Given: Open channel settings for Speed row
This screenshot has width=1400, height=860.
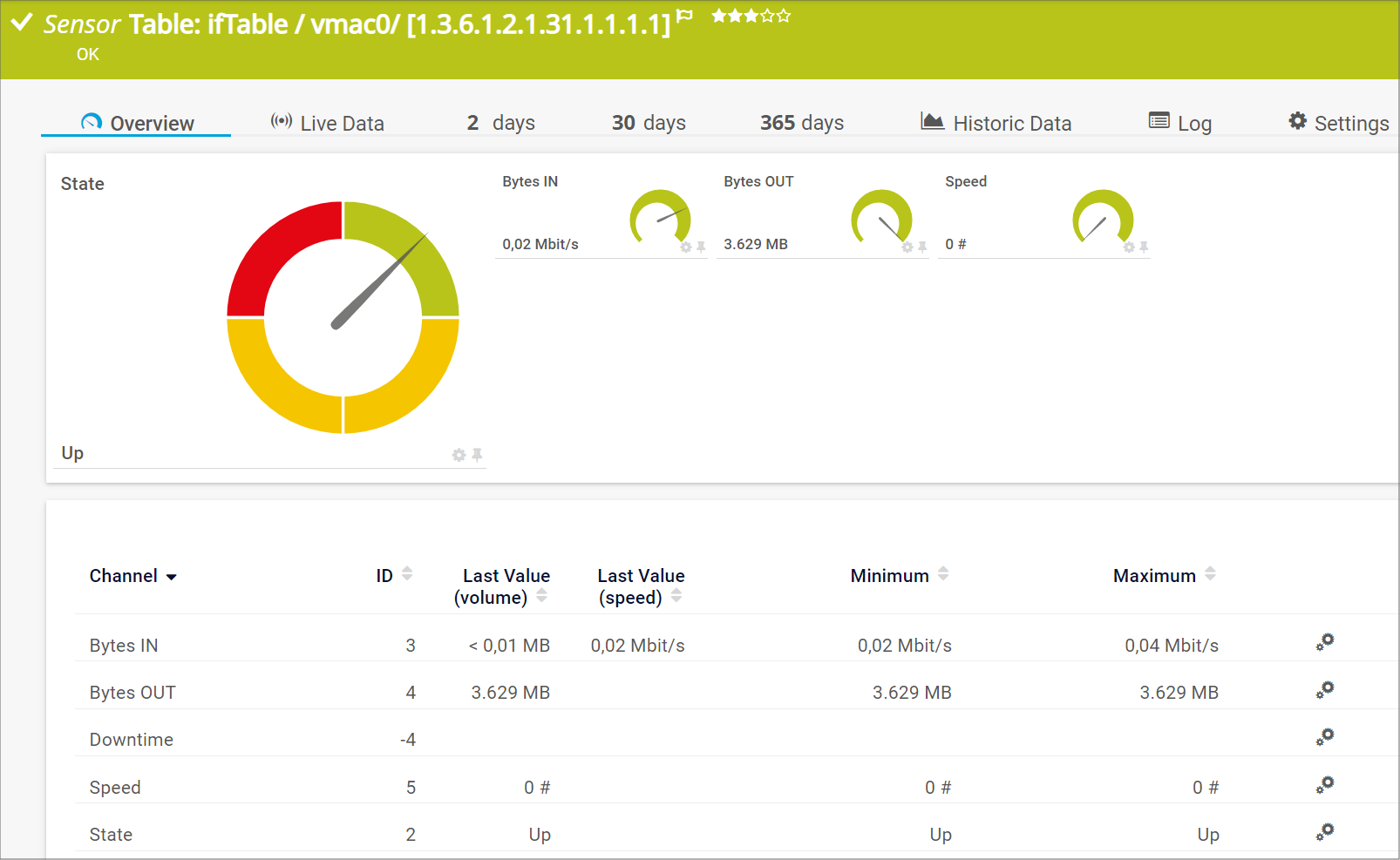Looking at the screenshot, I should [x=1325, y=785].
